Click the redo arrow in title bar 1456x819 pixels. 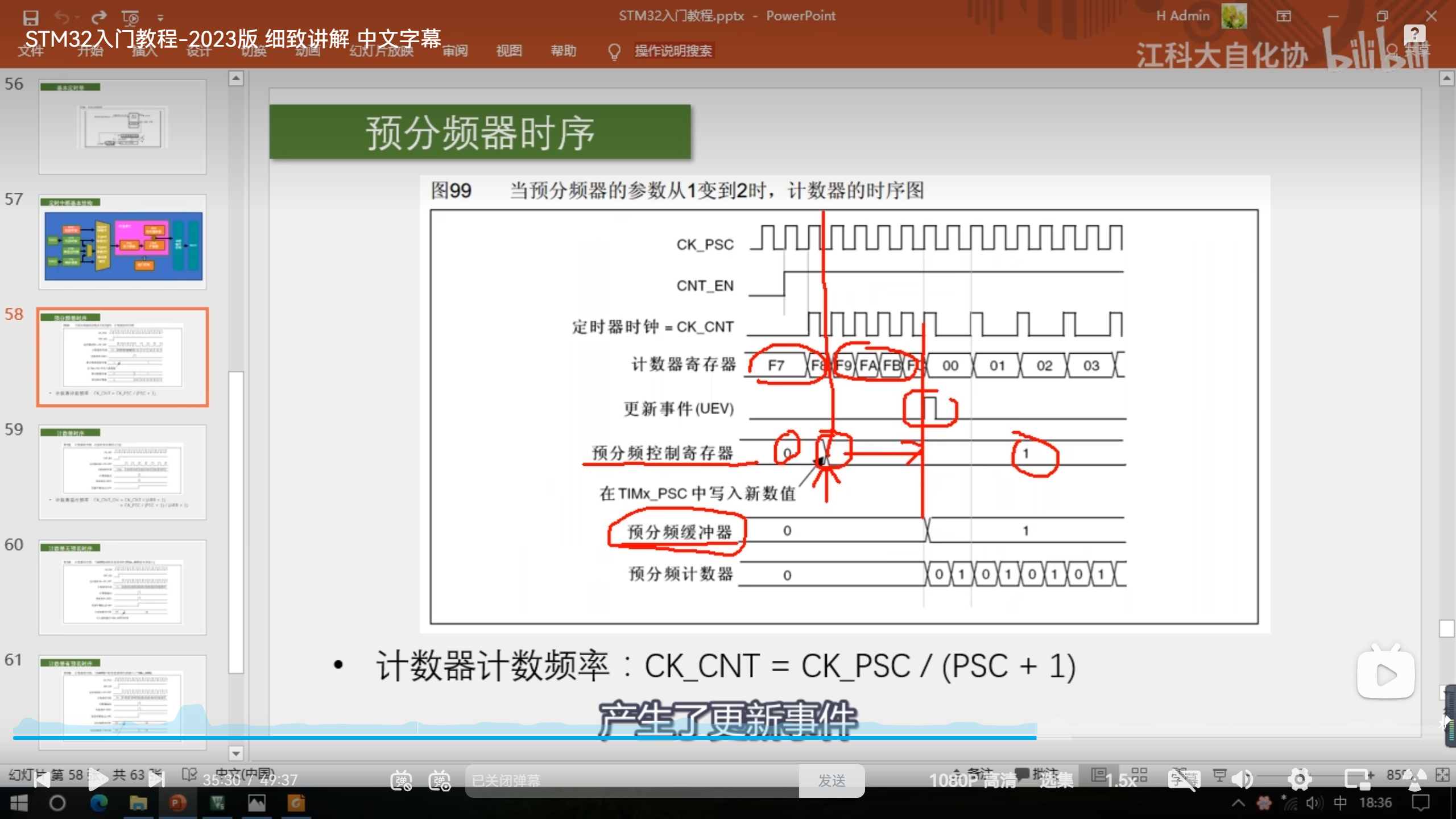[99, 18]
